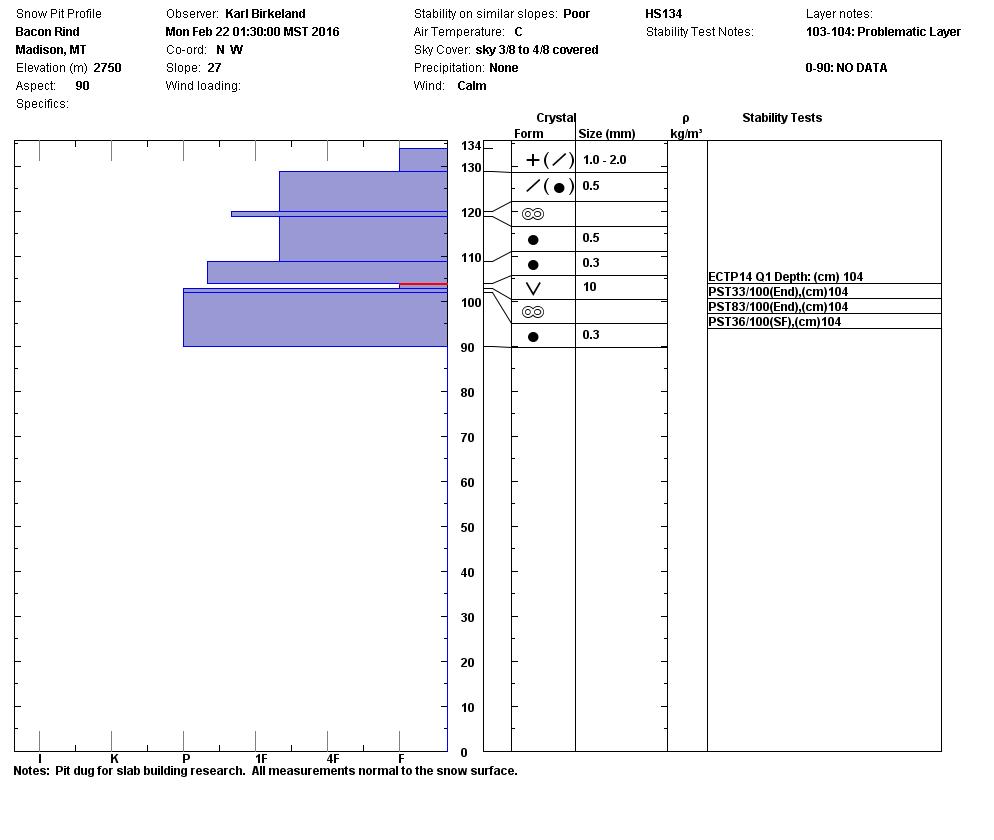Click the depth axis label '0'

pos(464,753)
